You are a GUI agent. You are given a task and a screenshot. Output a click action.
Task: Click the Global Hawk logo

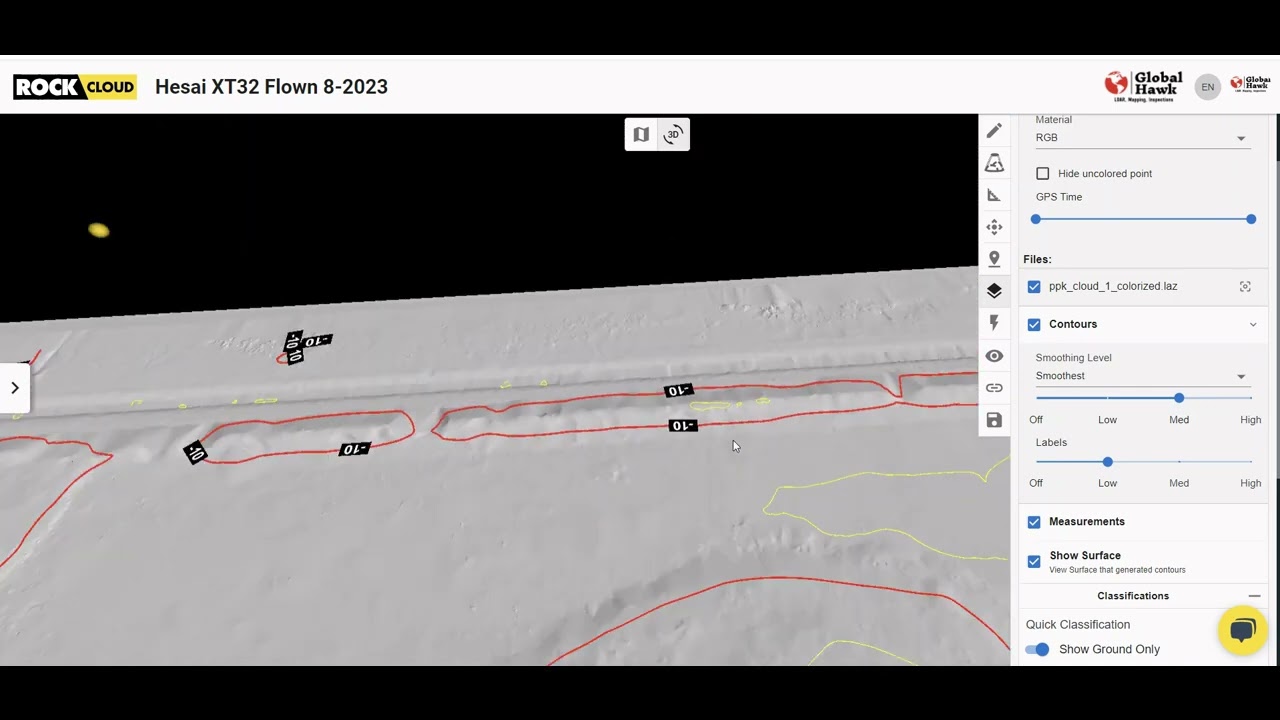(x=1143, y=86)
